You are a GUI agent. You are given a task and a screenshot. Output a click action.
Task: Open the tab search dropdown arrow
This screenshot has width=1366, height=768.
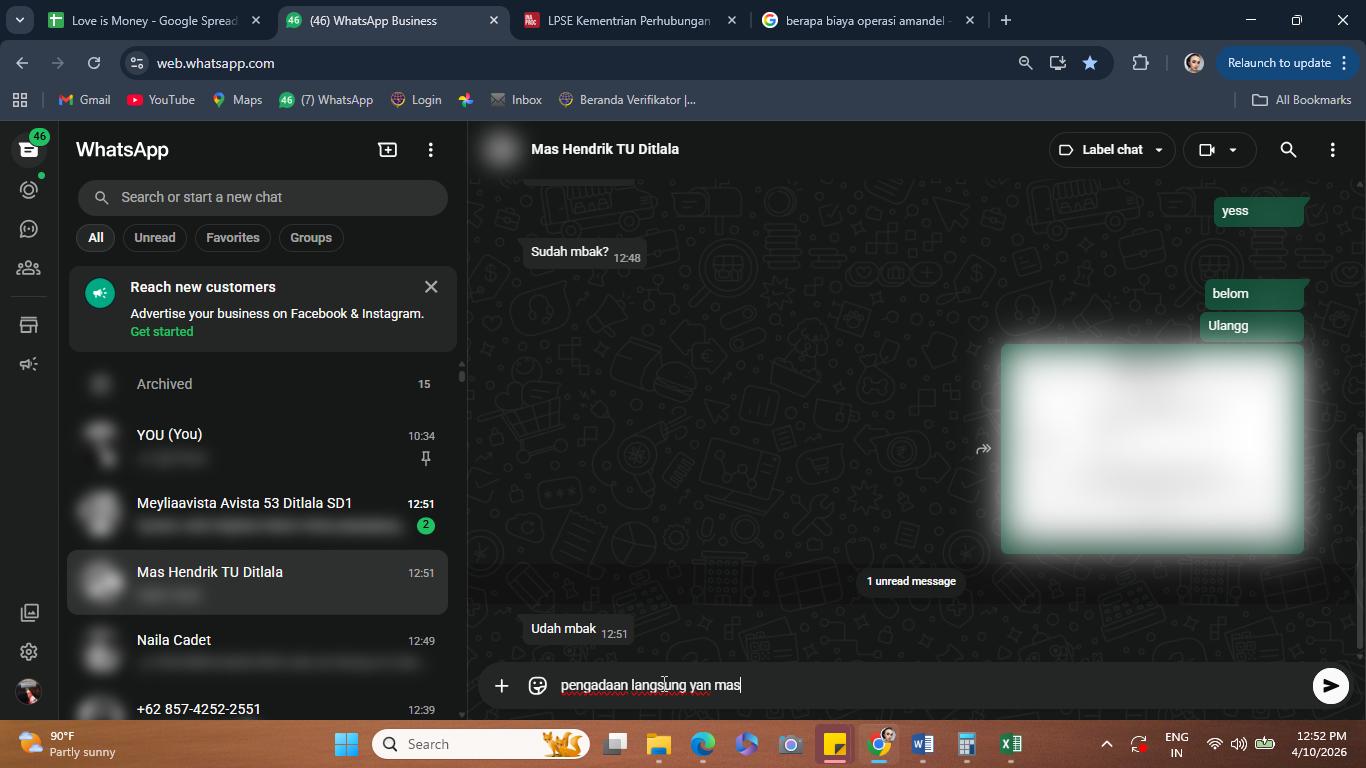click(x=19, y=20)
